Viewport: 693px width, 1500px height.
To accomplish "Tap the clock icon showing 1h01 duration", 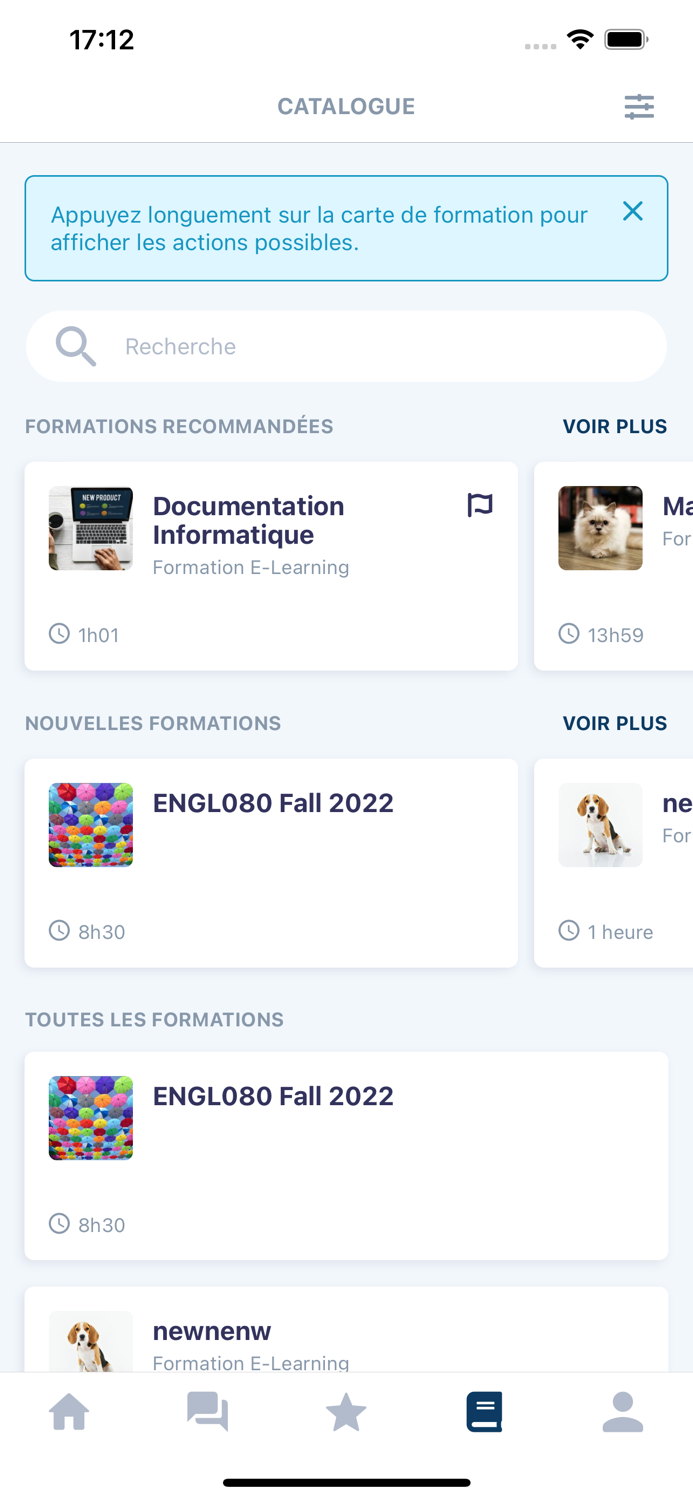I will (59, 634).
